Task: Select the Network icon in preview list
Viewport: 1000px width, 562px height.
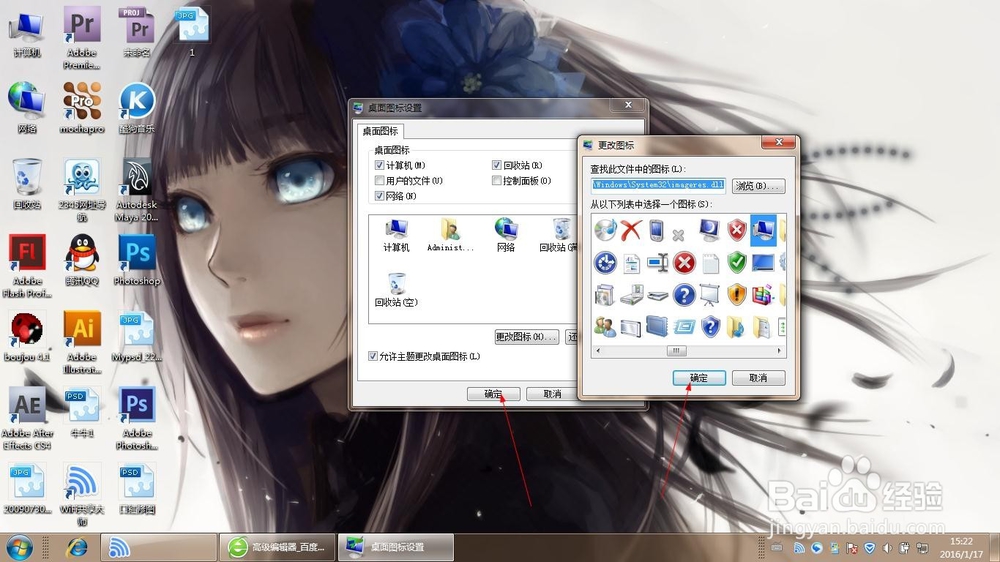Action: click(506, 234)
